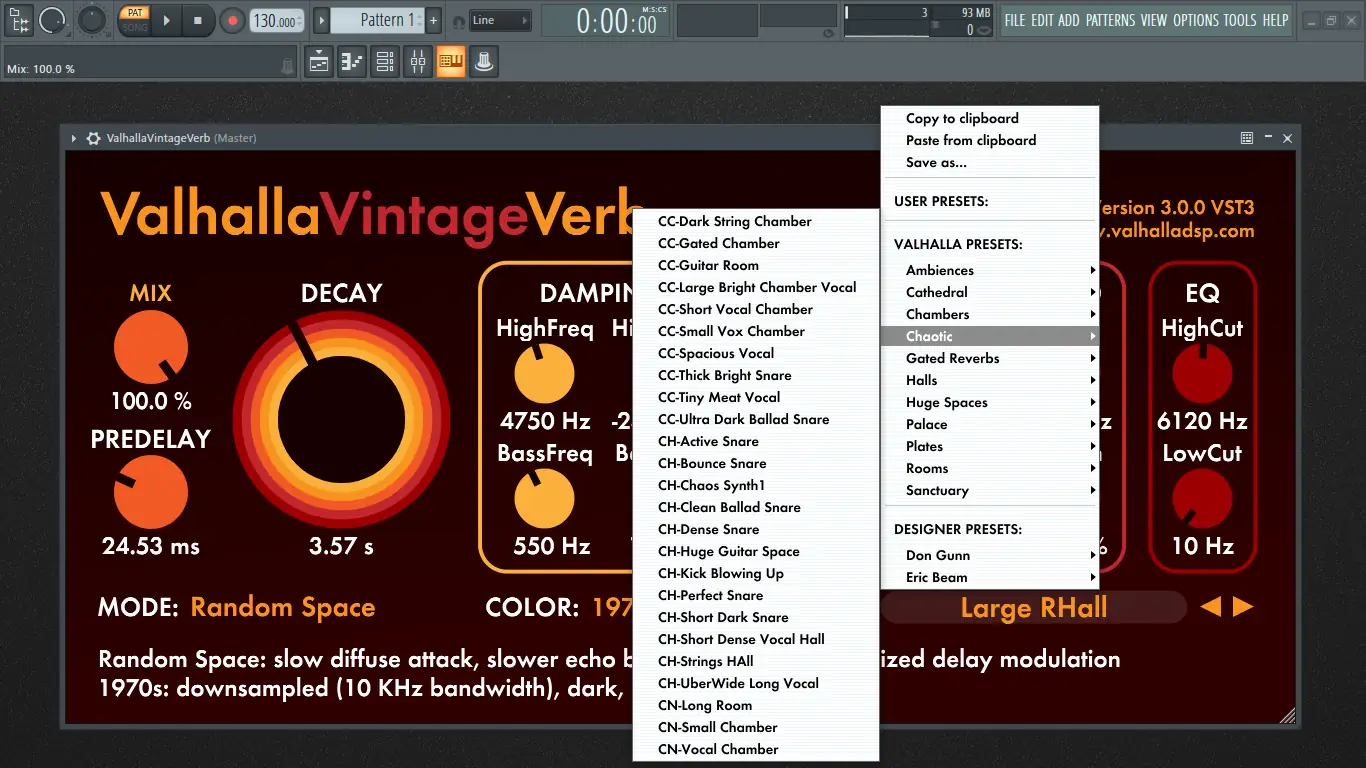Expand the Cathedral preset submenu
The height and width of the screenshot is (768, 1366).
[x=990, y=292]
